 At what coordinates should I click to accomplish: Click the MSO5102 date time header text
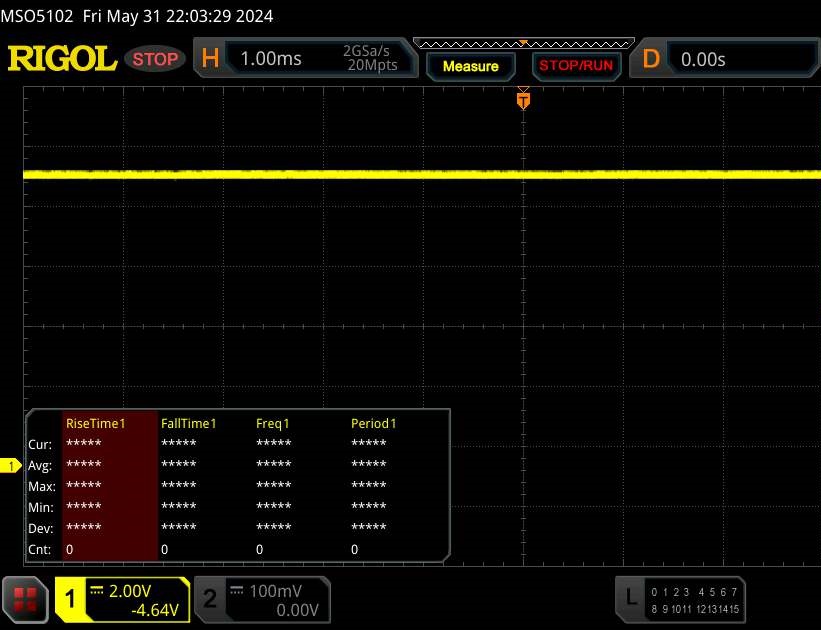pos(137,16)
